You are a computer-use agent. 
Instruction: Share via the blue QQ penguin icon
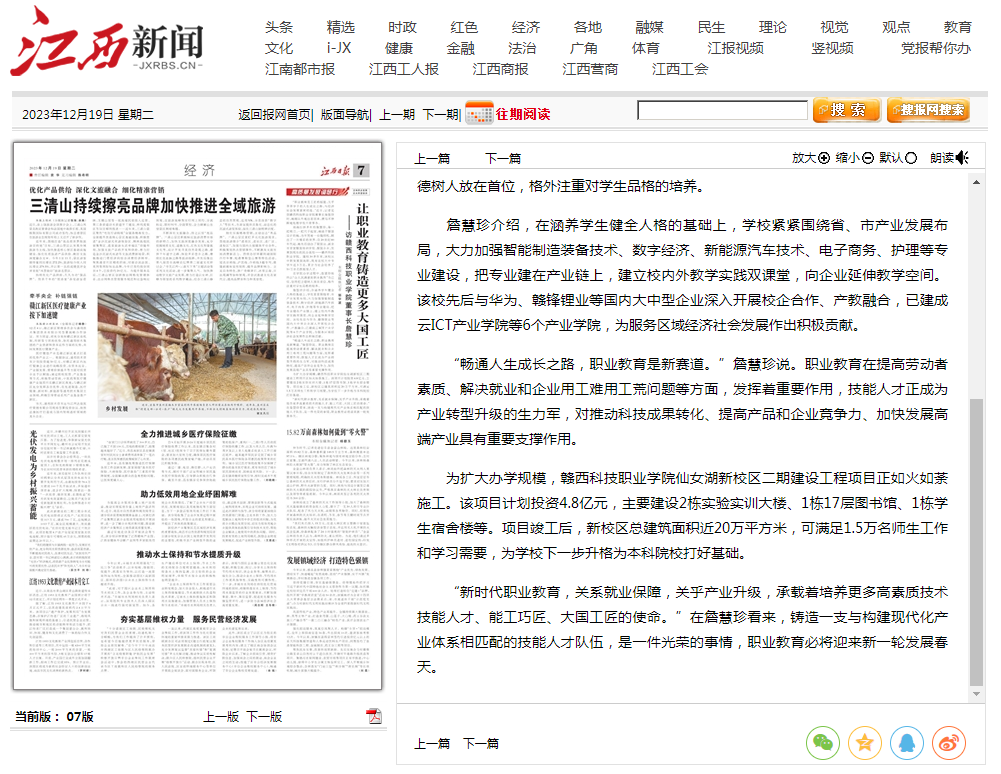pos(907,742)
